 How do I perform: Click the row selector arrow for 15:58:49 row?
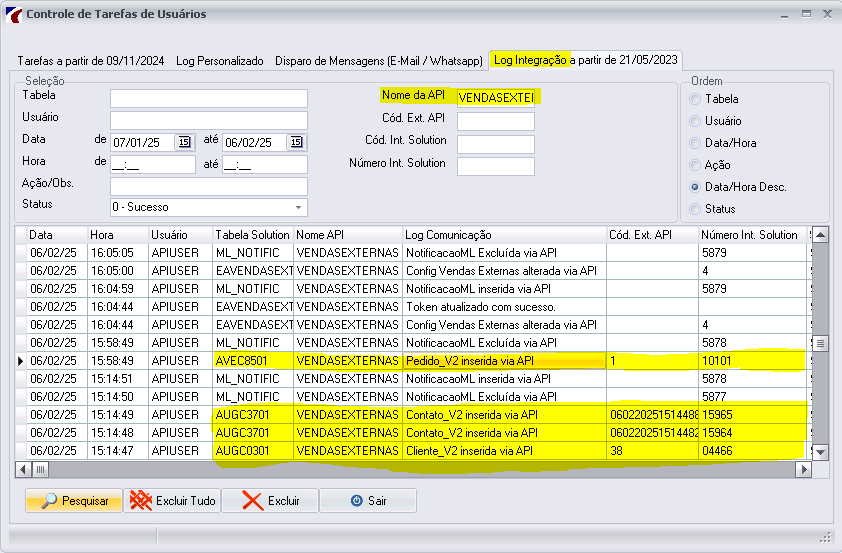tap(21, 361)
